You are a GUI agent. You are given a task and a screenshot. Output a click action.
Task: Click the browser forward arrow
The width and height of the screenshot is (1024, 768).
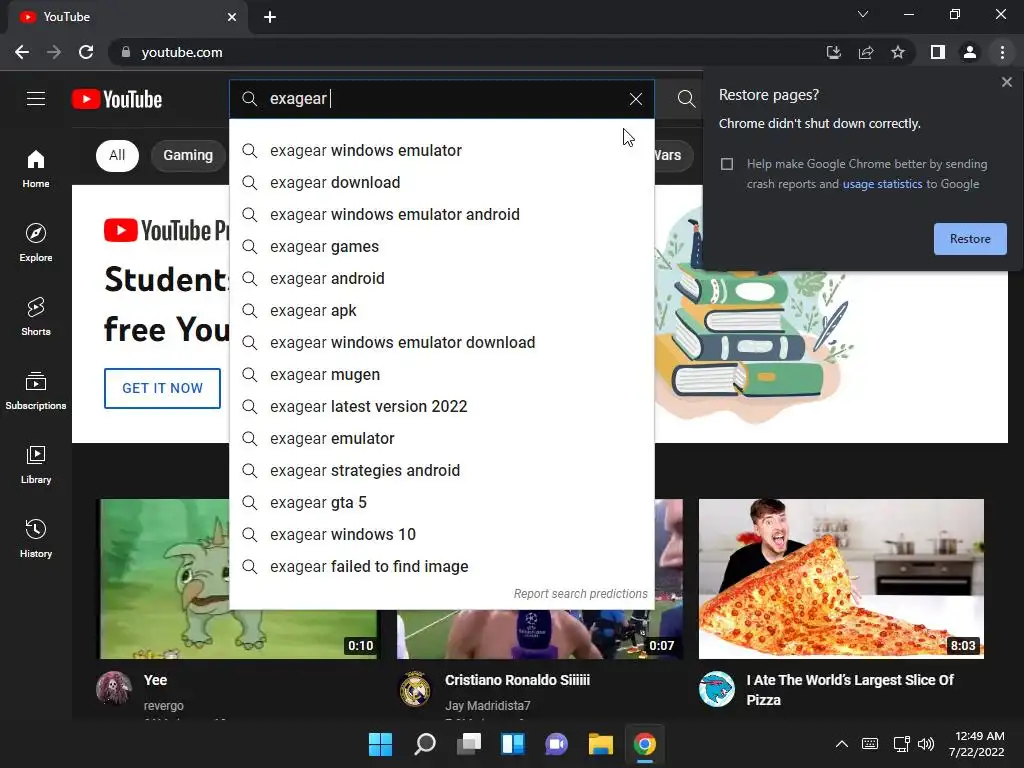pyautogui.click(x=54, y=52)
